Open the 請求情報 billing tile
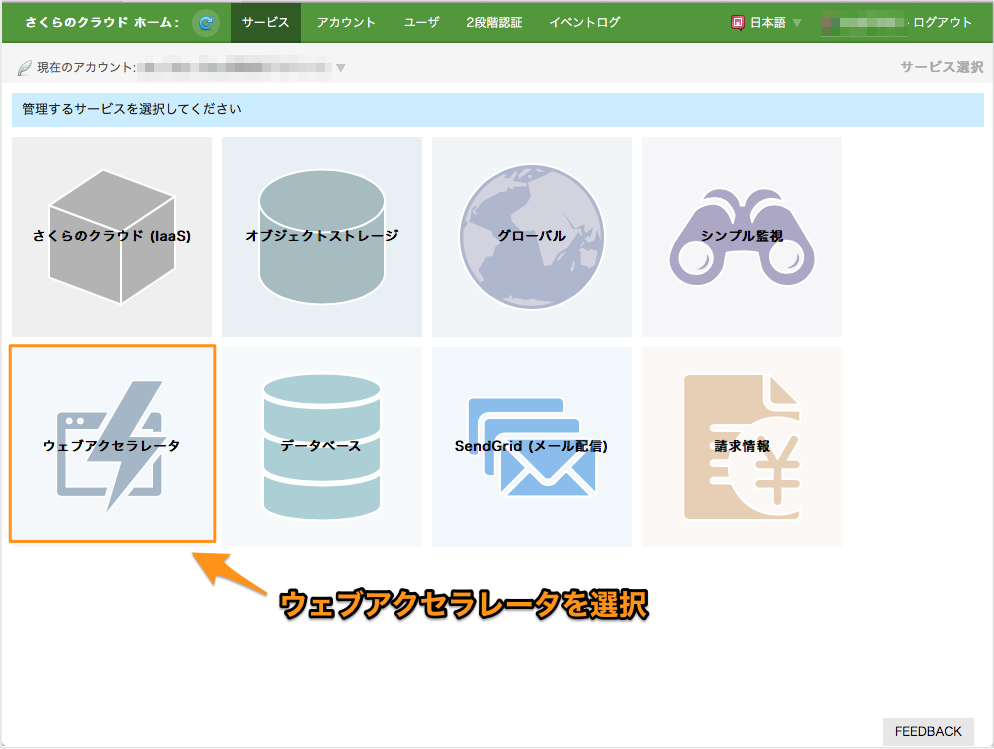The image size is (994, 749). point(742,447)
